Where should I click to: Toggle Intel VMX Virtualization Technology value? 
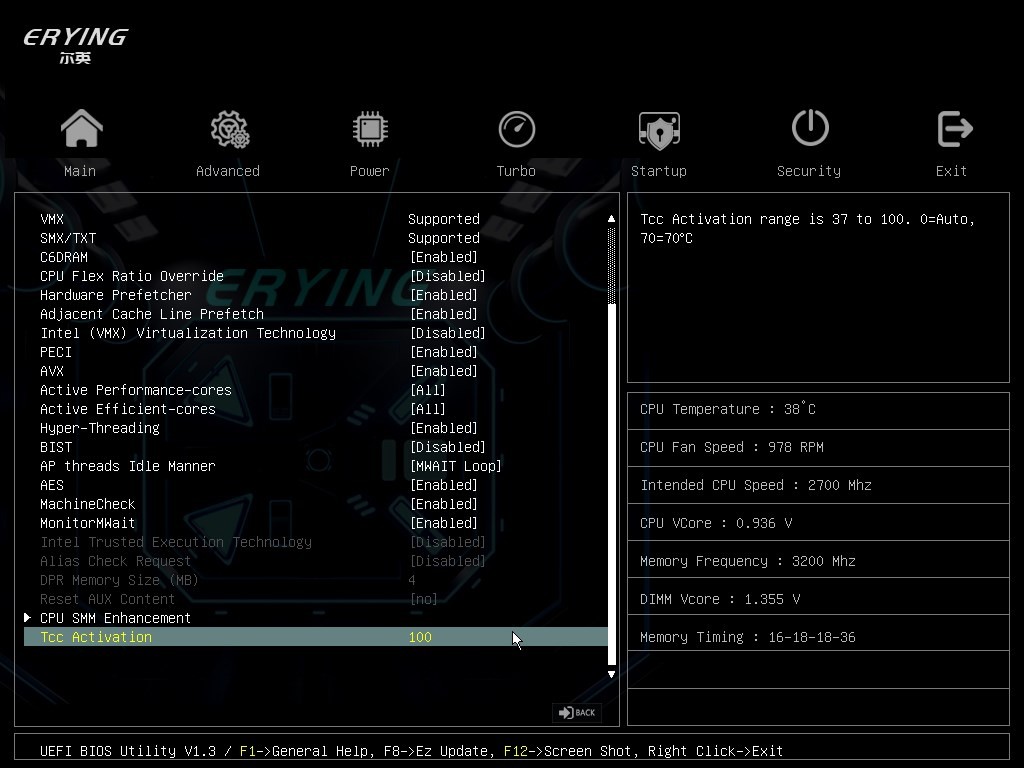pyautogui.click(x=447, y=333)
